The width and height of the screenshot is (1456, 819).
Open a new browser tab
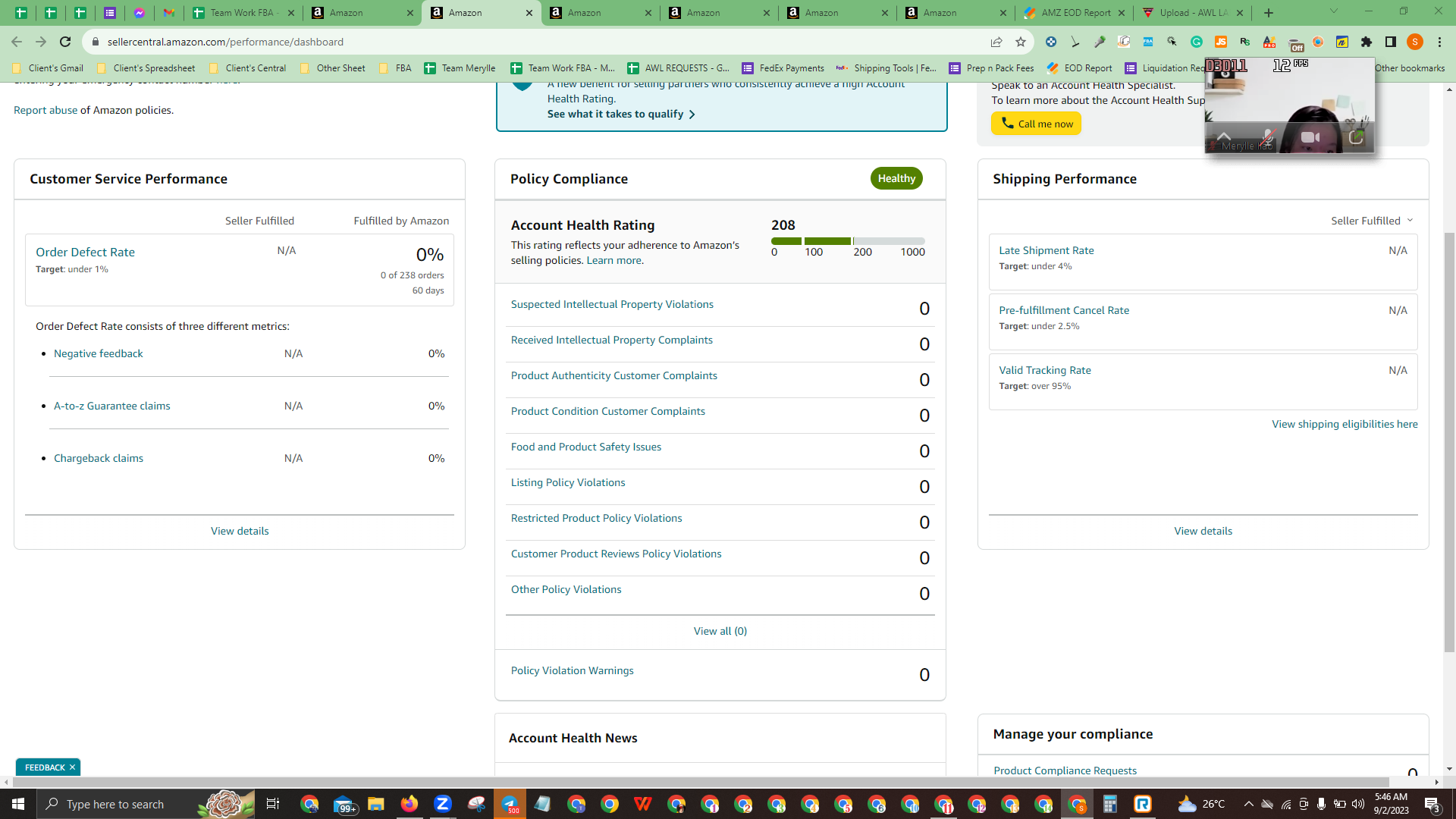(1269, 13)
